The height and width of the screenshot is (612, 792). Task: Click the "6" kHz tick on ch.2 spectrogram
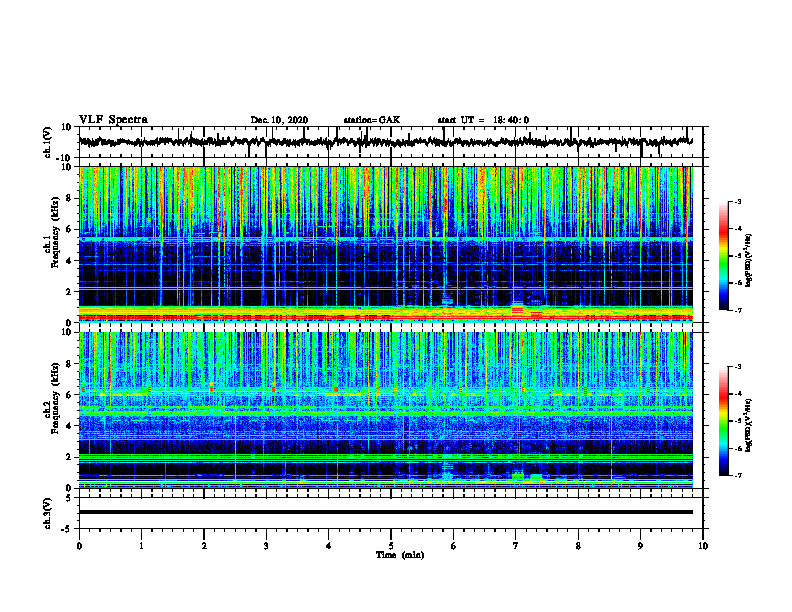click(x=69, y=395)
